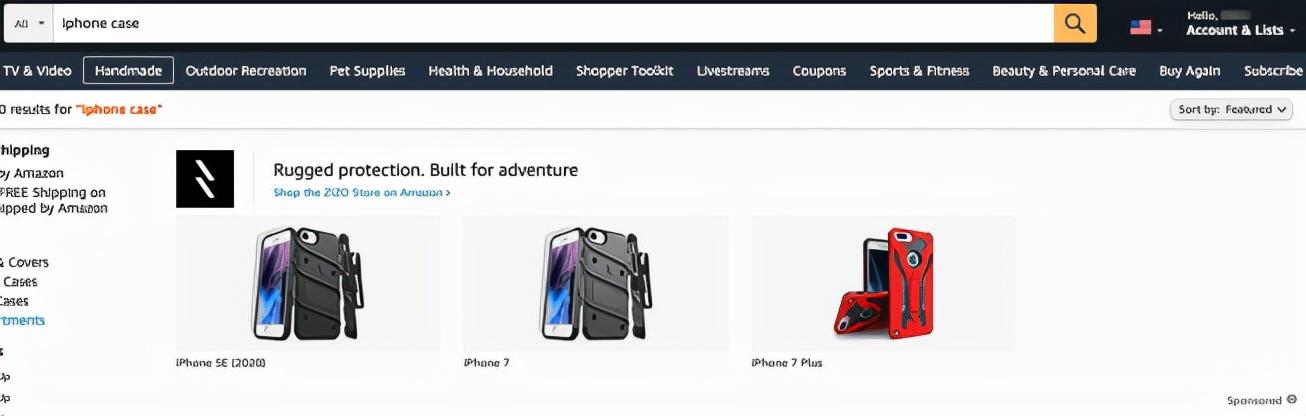Click the iPhone 7 Plus product label
This screenshot has width=1306, height=416.
pos(787,363)
